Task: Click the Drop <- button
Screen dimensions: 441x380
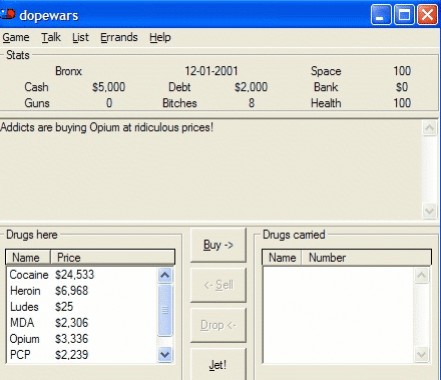Action: 218,325
